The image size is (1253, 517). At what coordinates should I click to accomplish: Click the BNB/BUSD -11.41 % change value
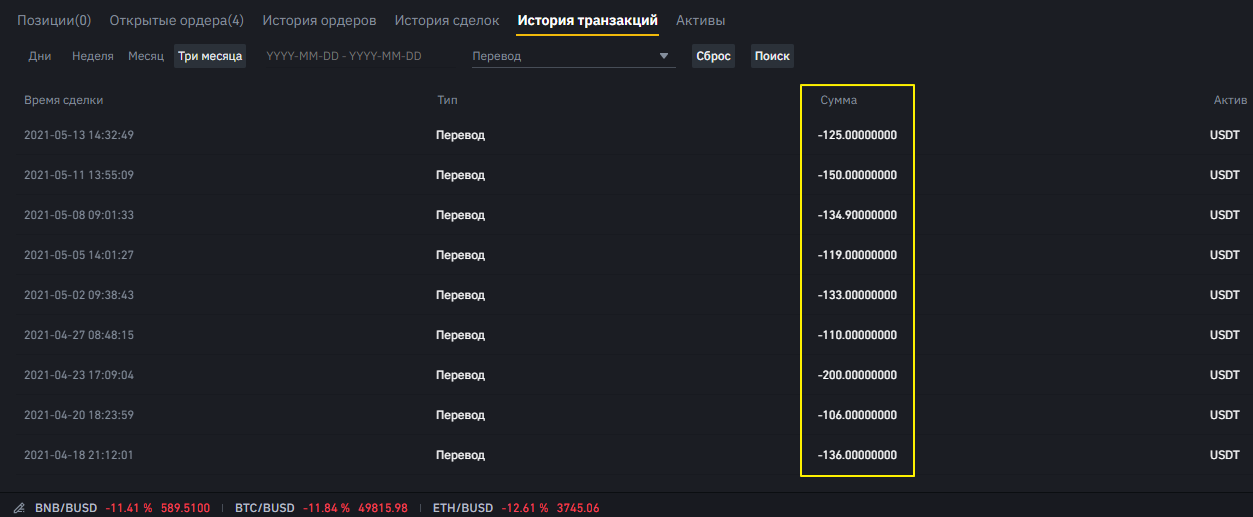coord(129,508)
